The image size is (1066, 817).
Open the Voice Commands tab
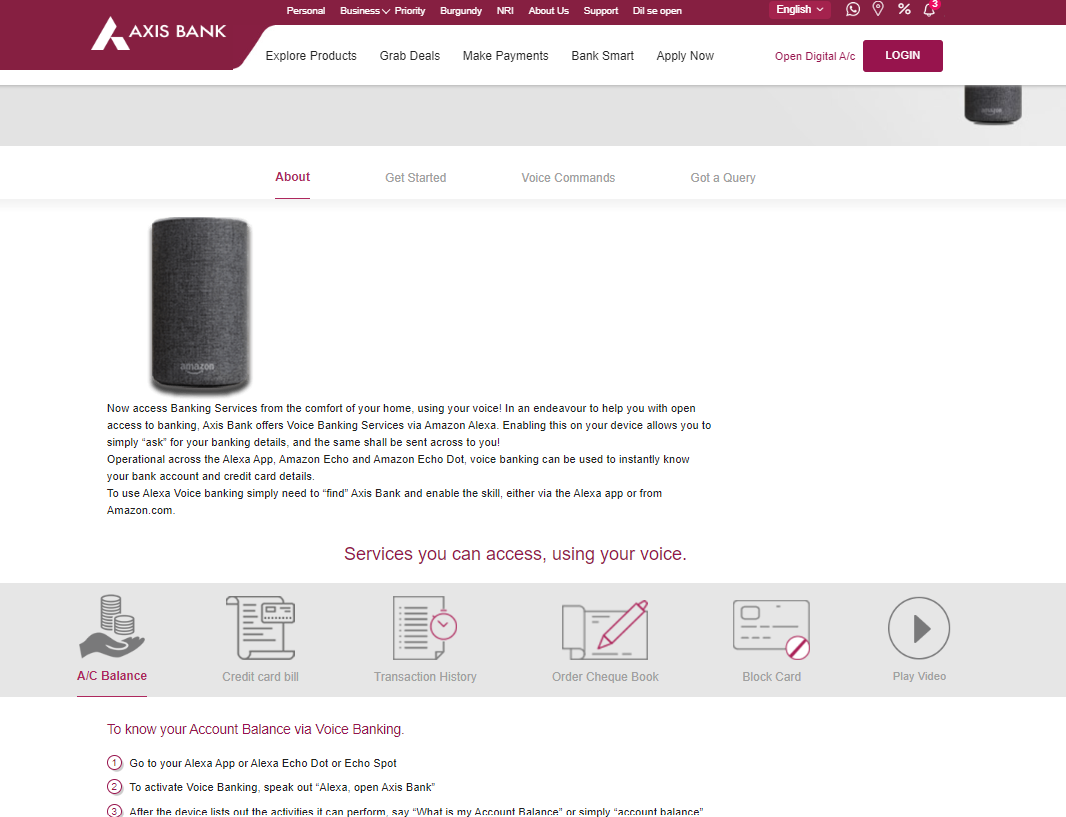coord(568,178)
